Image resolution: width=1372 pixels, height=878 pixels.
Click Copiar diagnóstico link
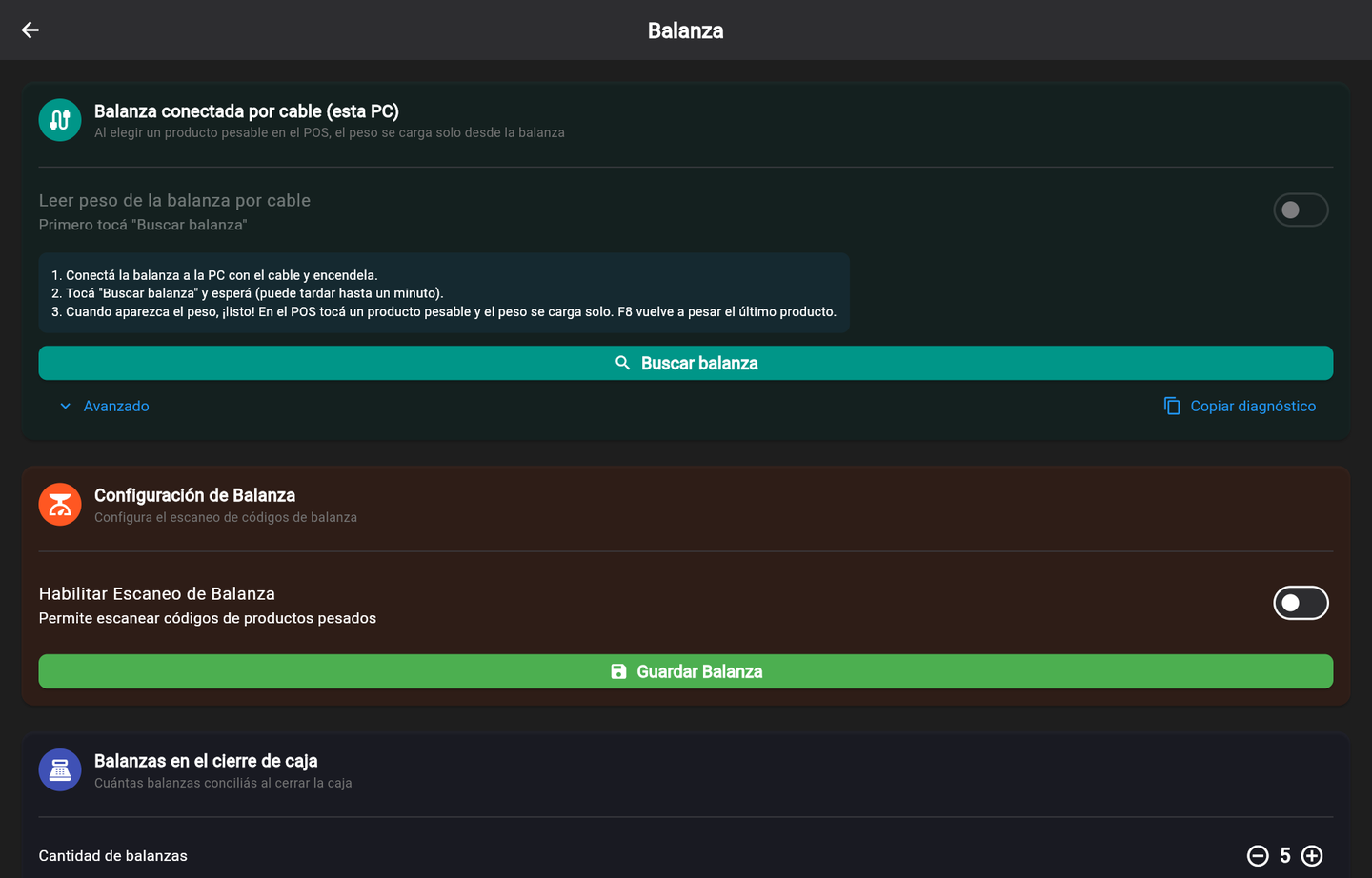tap(1240, 406)
